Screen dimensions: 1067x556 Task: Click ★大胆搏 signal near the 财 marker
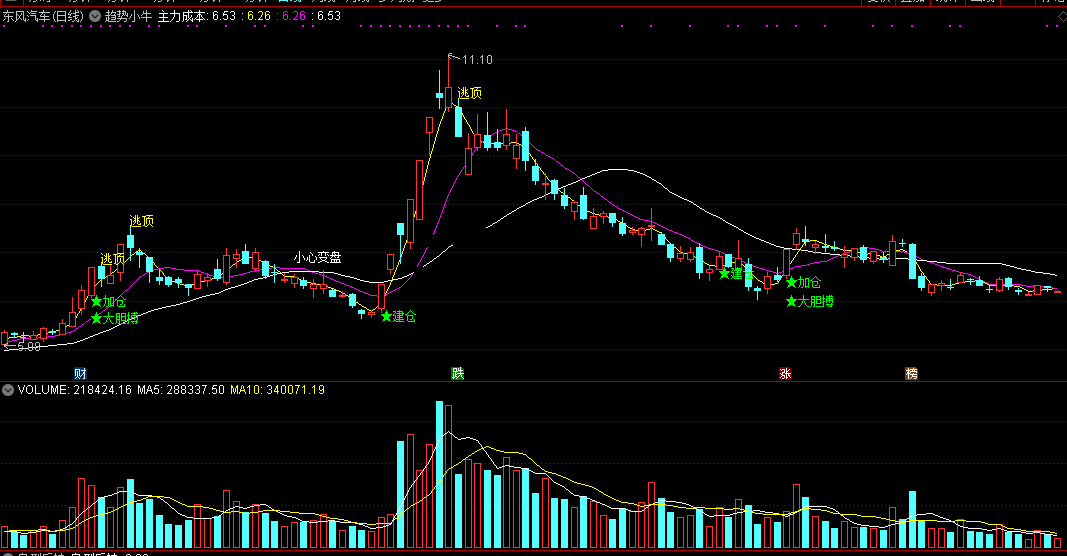click(114, 318)
